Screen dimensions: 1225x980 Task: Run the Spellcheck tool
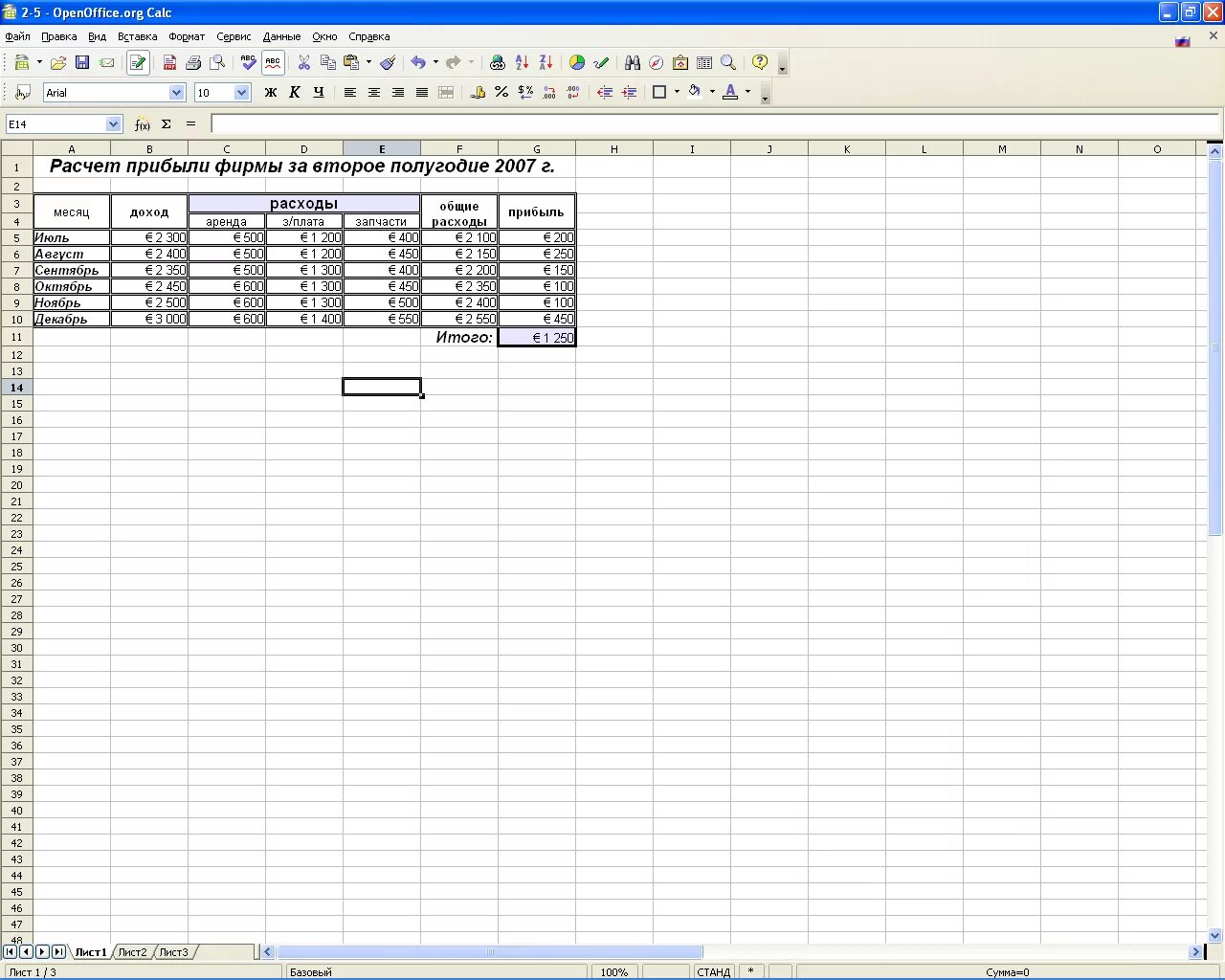(x=249, y=62)
